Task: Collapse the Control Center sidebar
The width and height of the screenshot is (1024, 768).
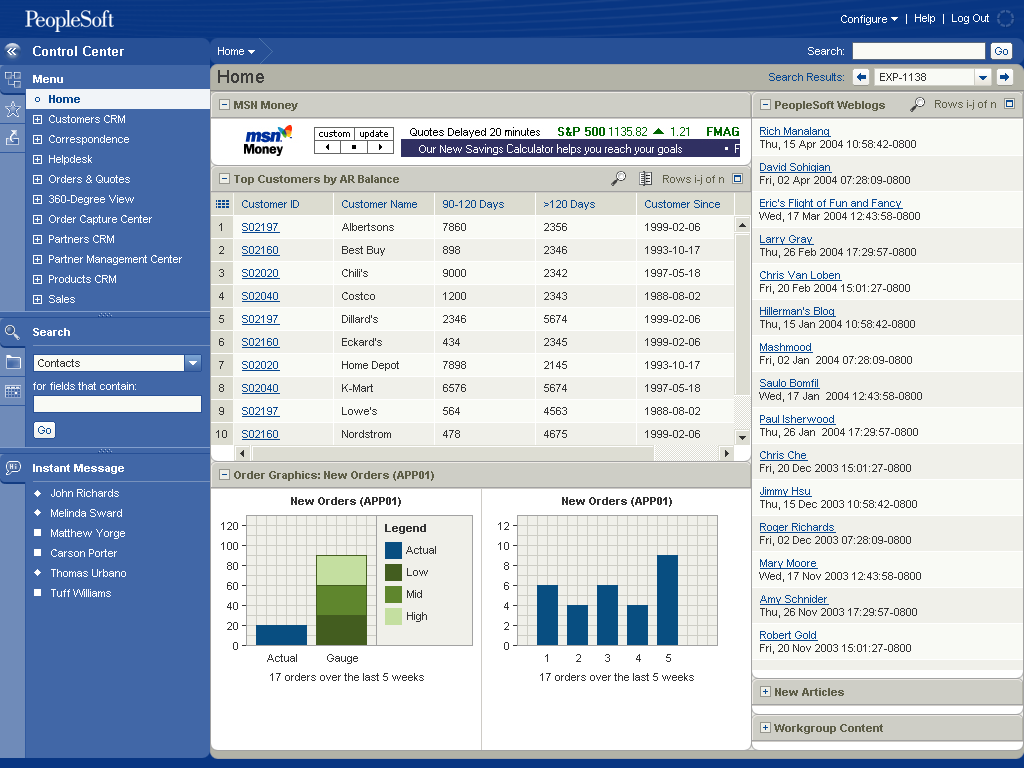Action: (x=12, y=51)
